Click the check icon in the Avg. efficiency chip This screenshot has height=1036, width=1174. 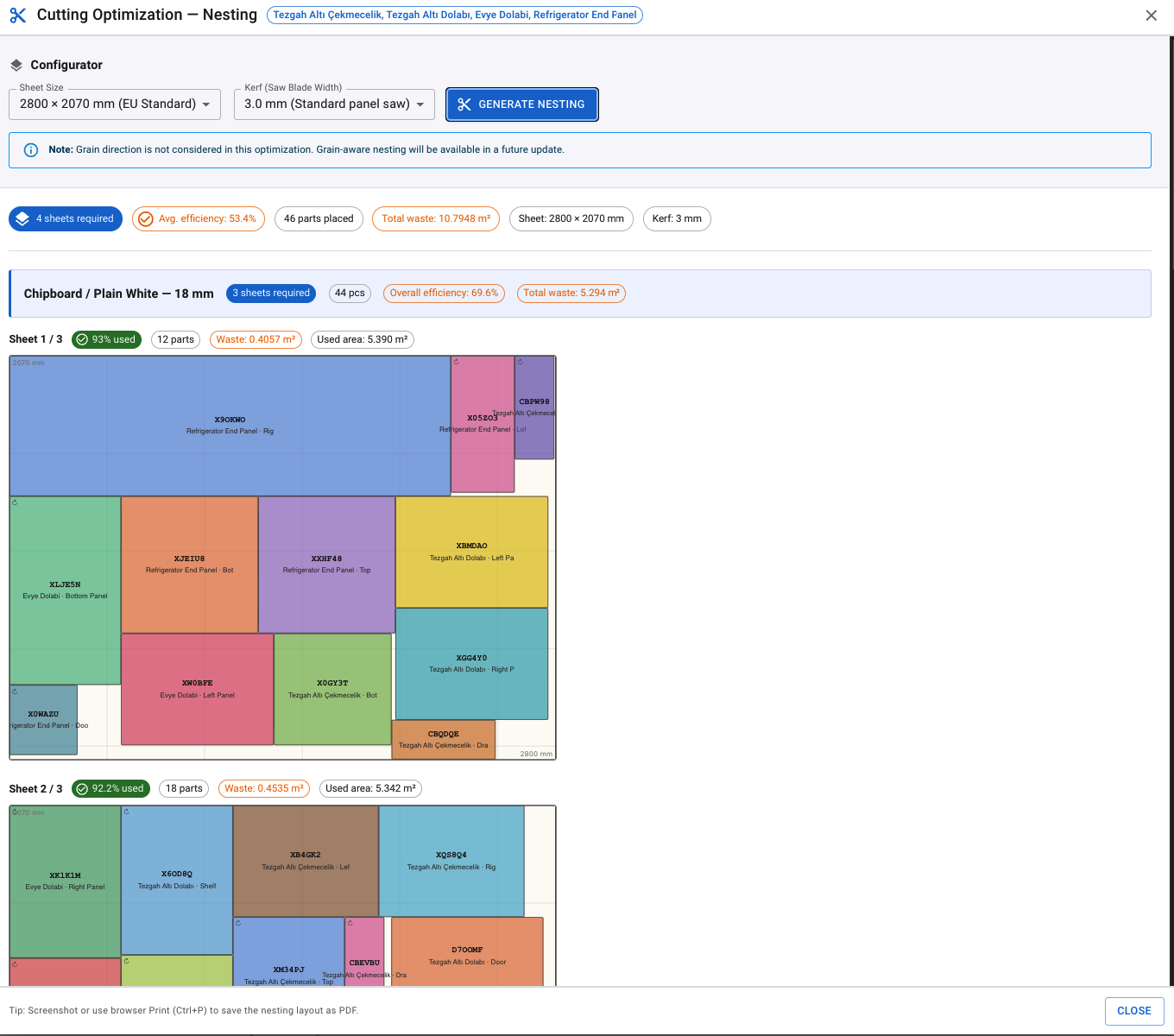tap(146, 219)
